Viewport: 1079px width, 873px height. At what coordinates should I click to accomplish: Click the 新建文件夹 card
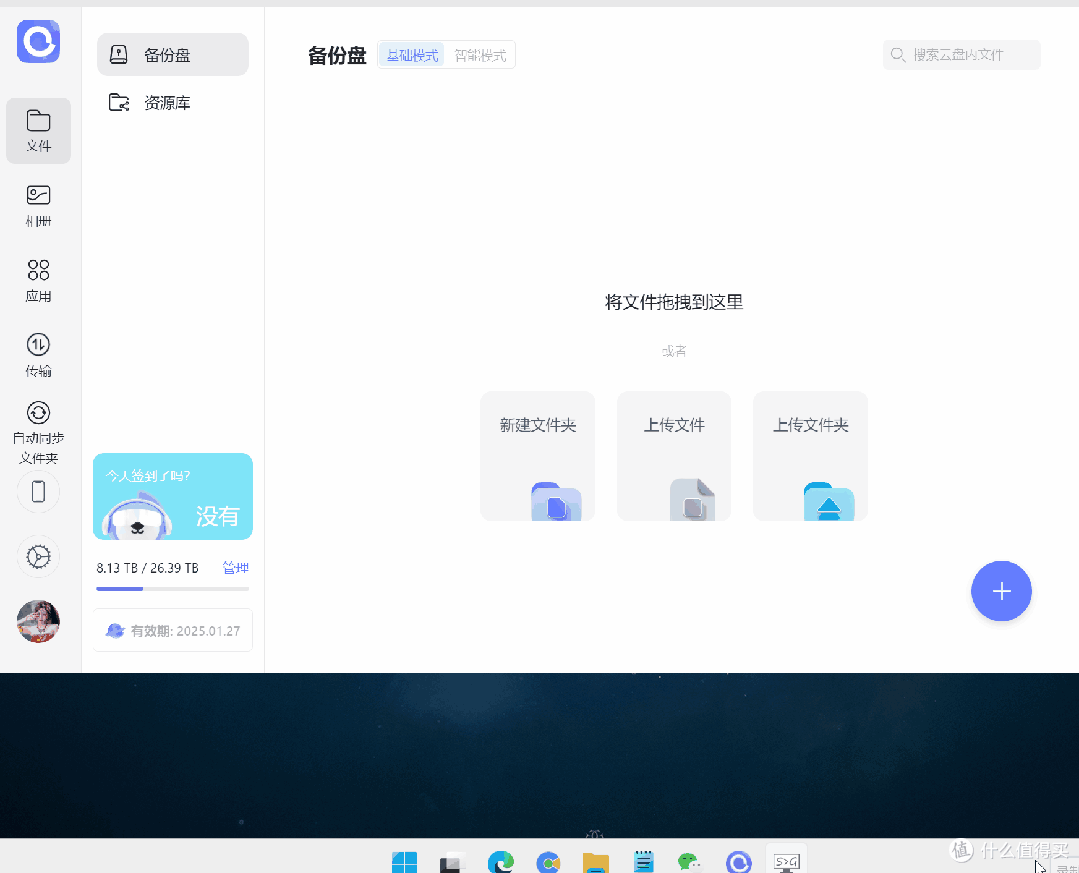tap(537, 456)
